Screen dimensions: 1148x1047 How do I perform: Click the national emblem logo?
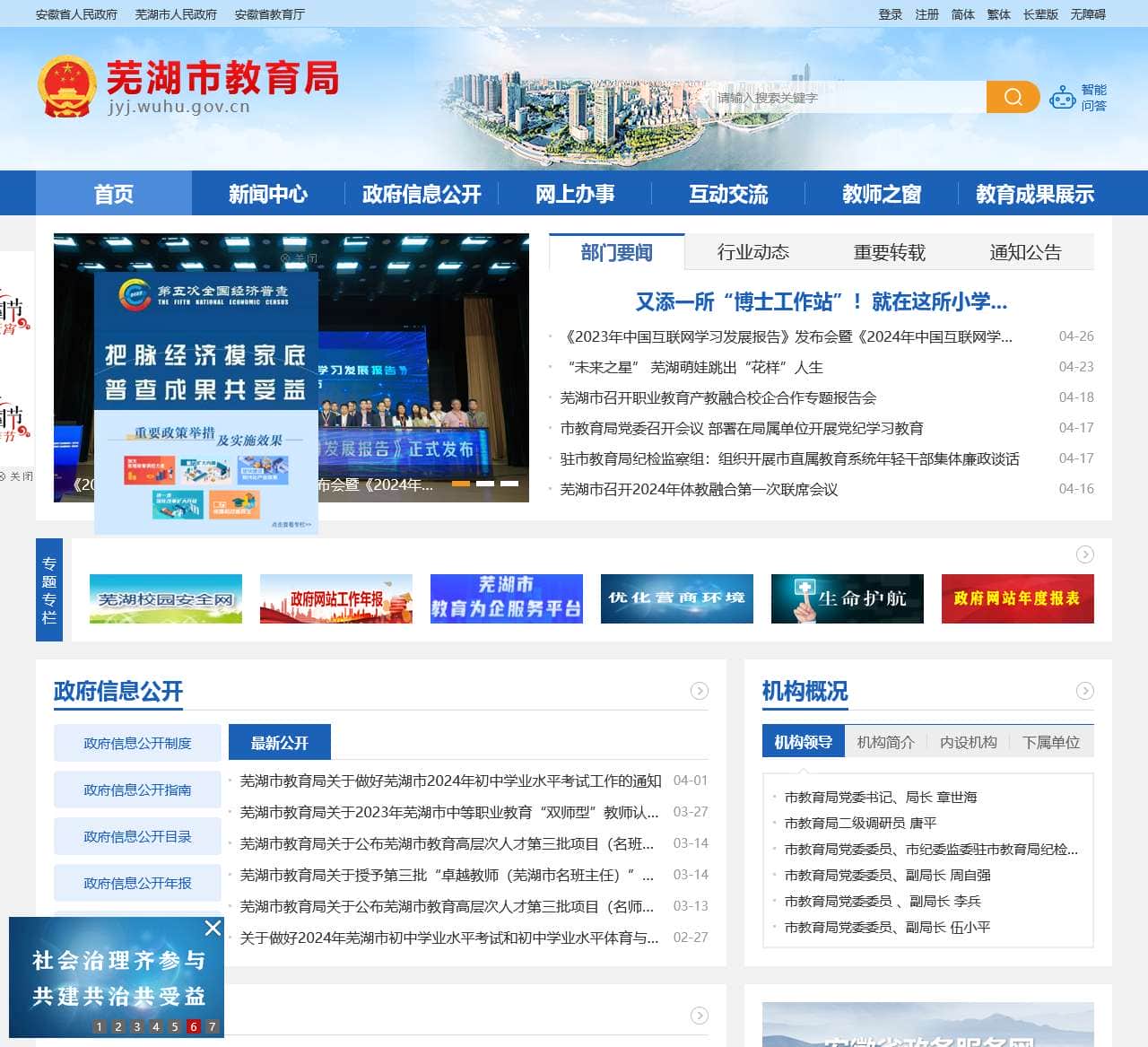(66, 87)
